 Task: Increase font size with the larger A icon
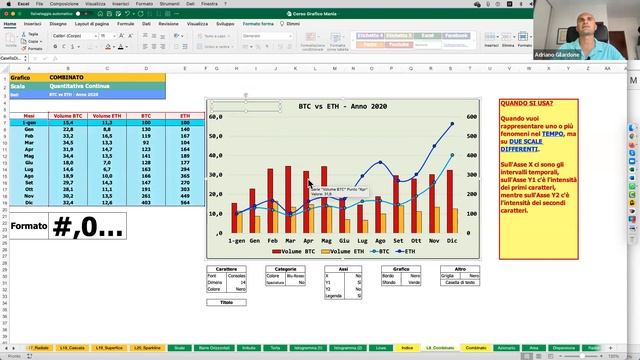point(121,36)
